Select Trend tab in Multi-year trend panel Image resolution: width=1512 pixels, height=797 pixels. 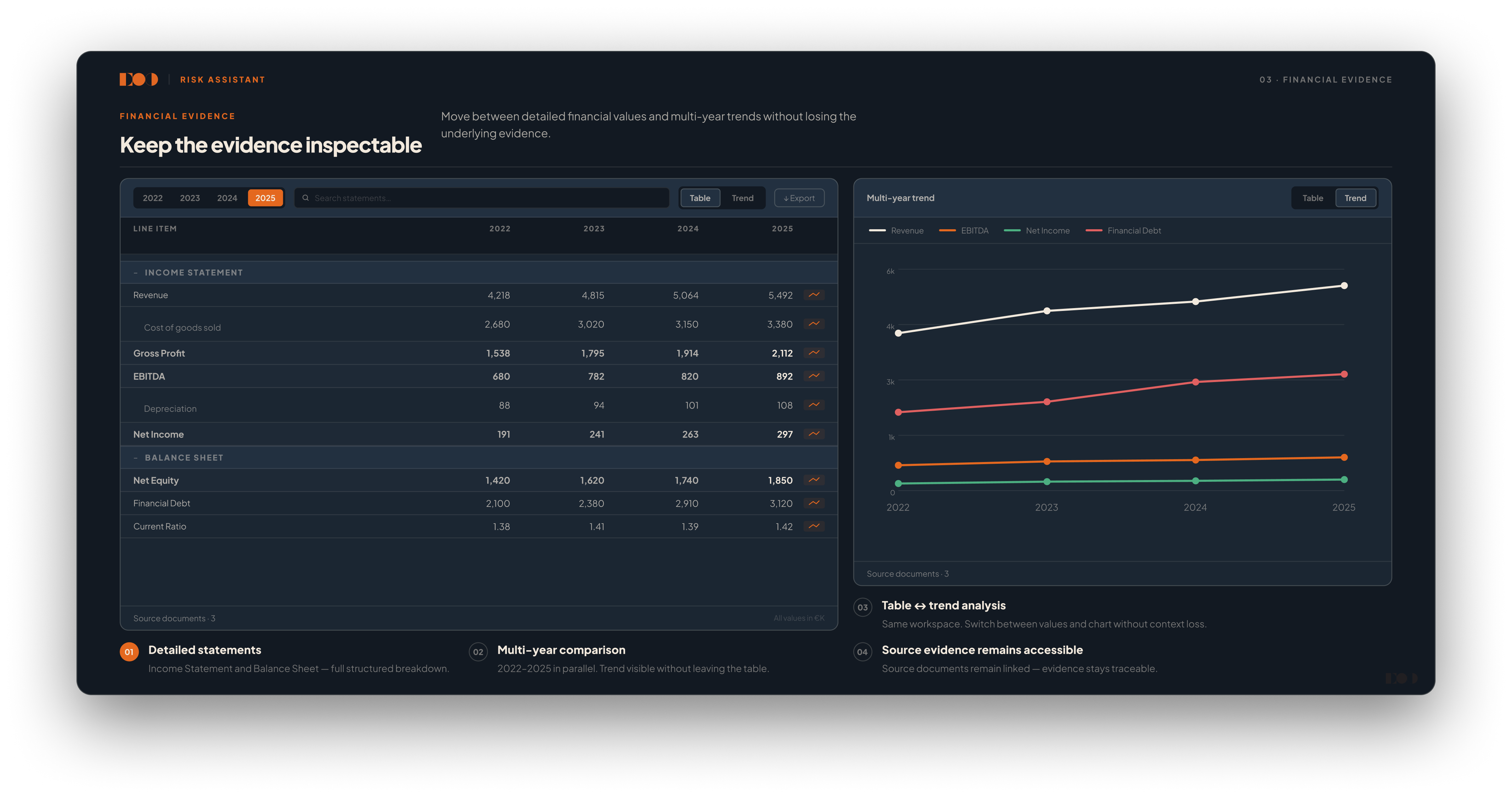pos(1355,198)
